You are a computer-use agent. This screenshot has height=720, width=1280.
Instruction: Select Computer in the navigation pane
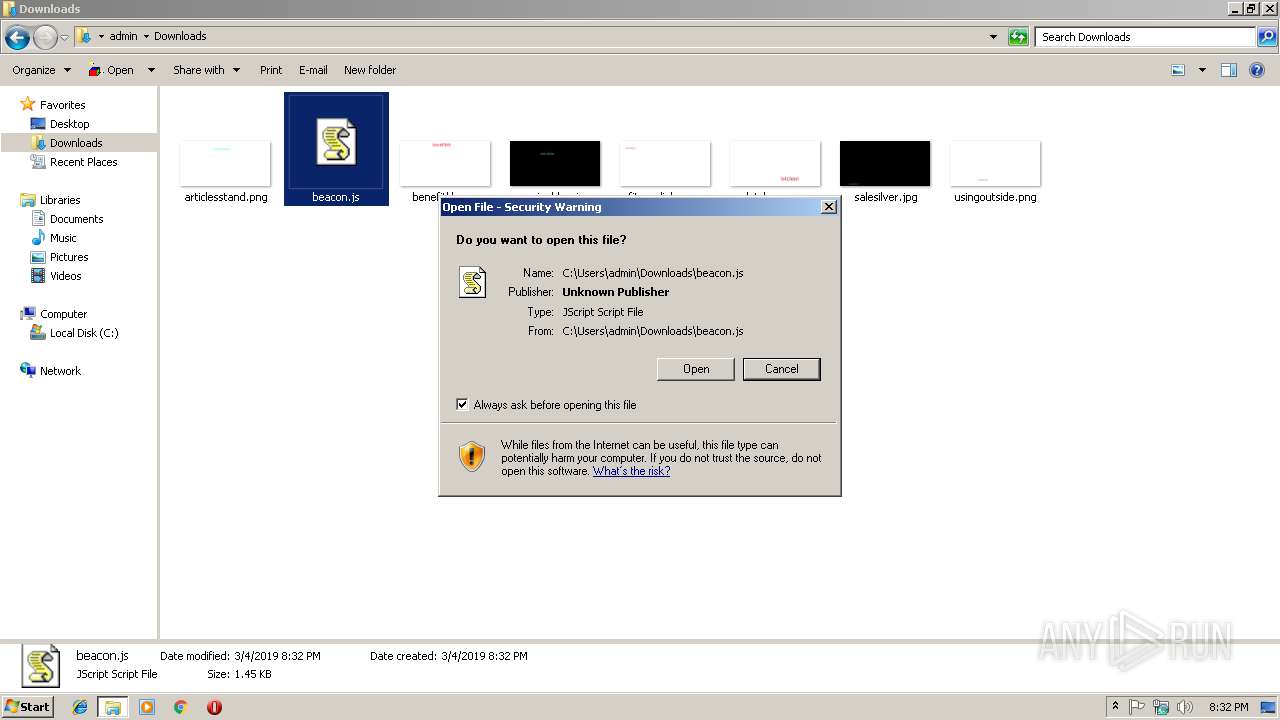(x=63, y=314)
